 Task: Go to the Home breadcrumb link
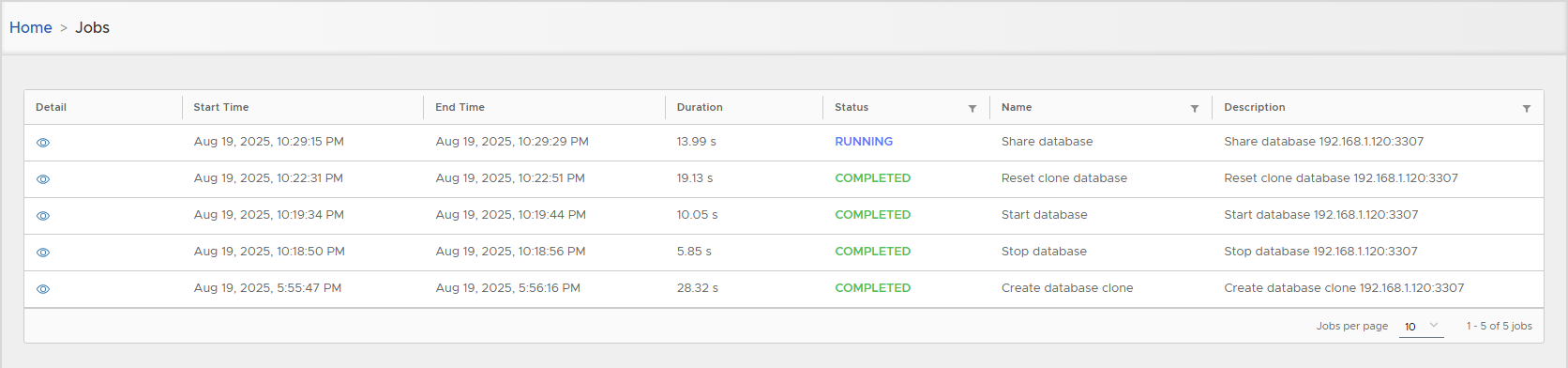[x=31, y=27]
